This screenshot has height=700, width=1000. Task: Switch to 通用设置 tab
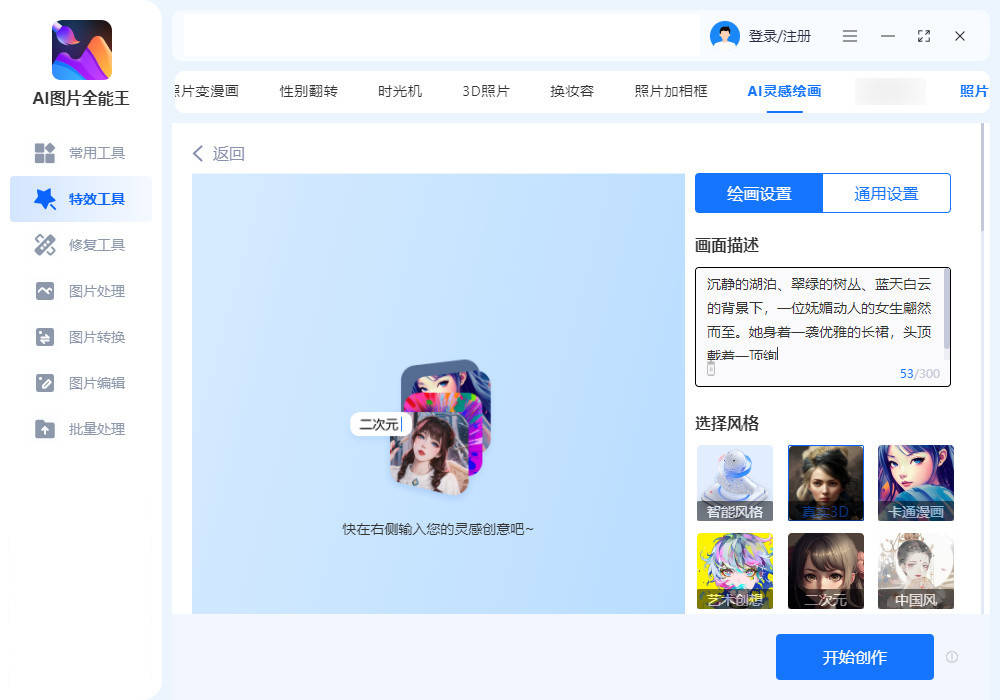[x=886, y=194]
